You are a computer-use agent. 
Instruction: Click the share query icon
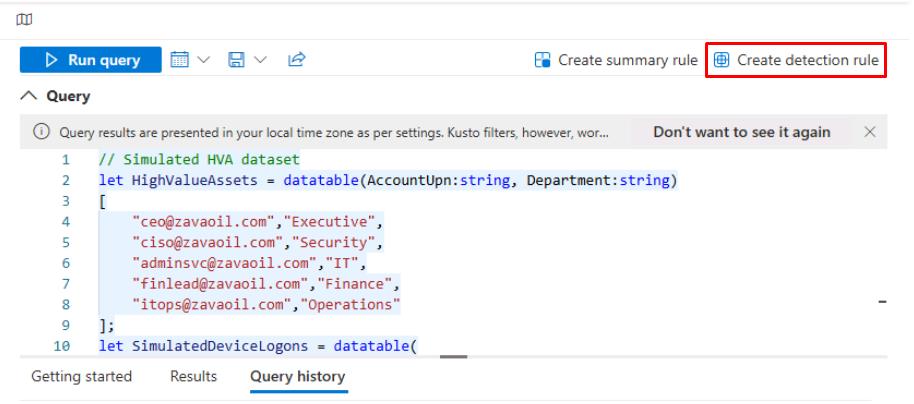coord(296,60)
